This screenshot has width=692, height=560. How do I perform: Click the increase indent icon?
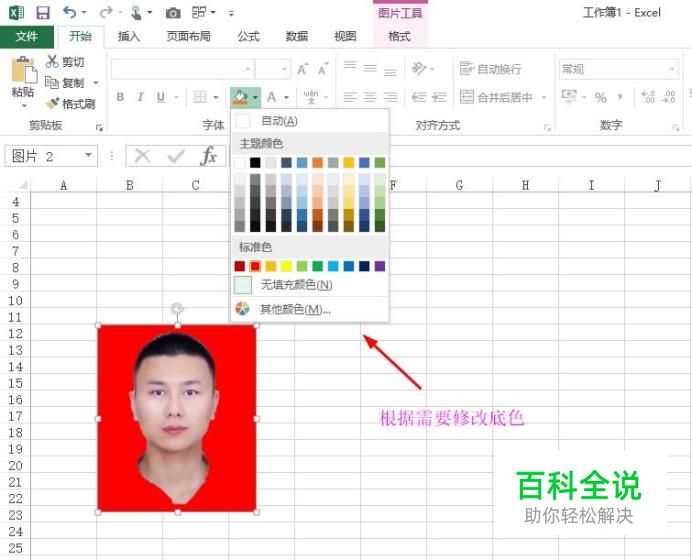coord(440,97)
